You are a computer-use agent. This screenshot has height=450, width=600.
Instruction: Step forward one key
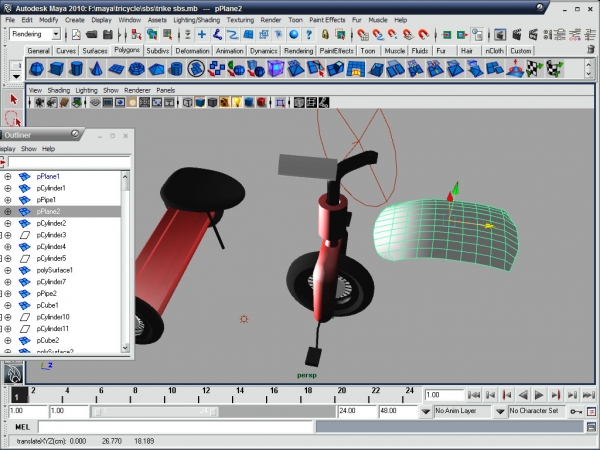556,395
